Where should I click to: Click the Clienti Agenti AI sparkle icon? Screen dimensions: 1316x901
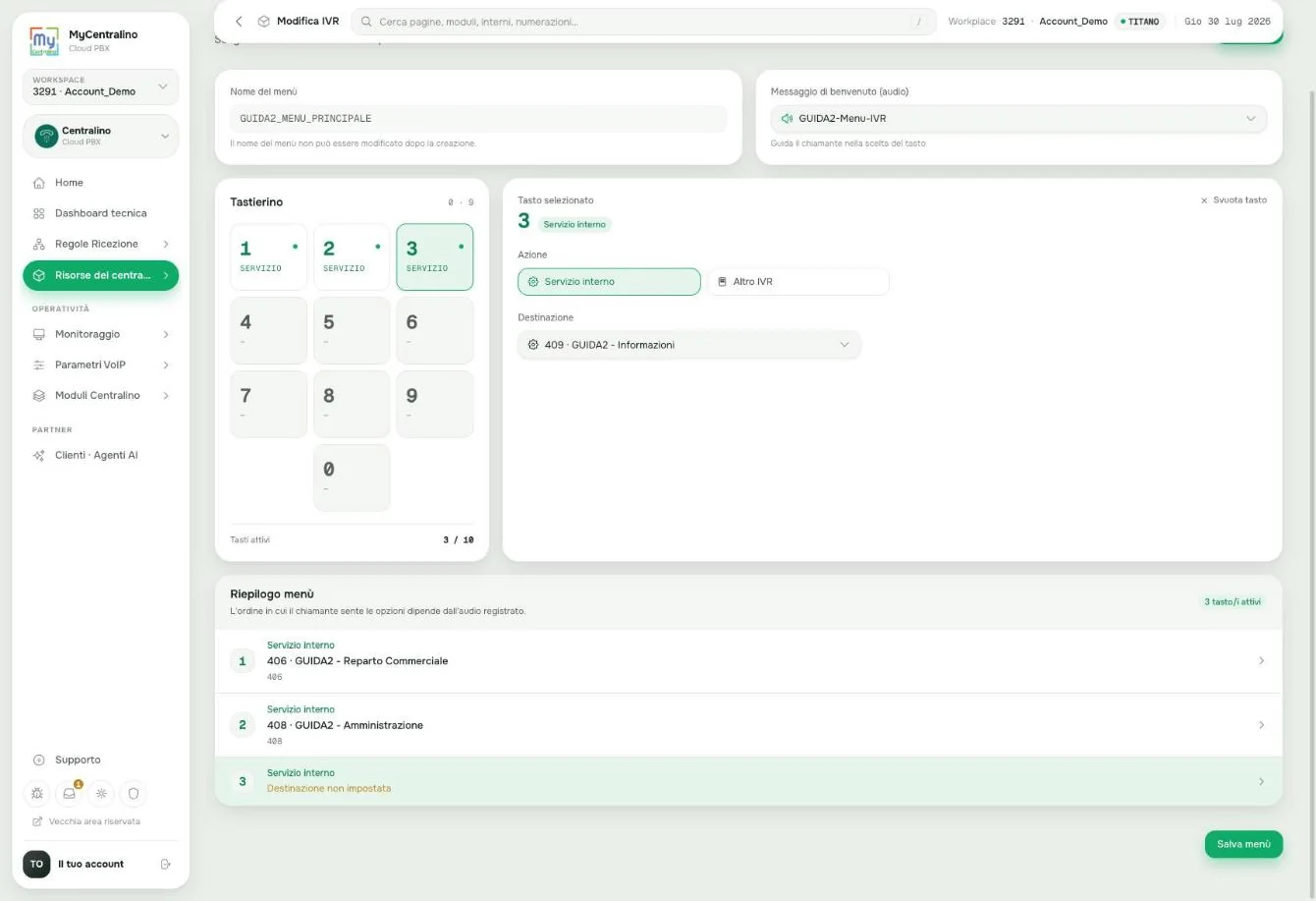(x=39, y=455)
